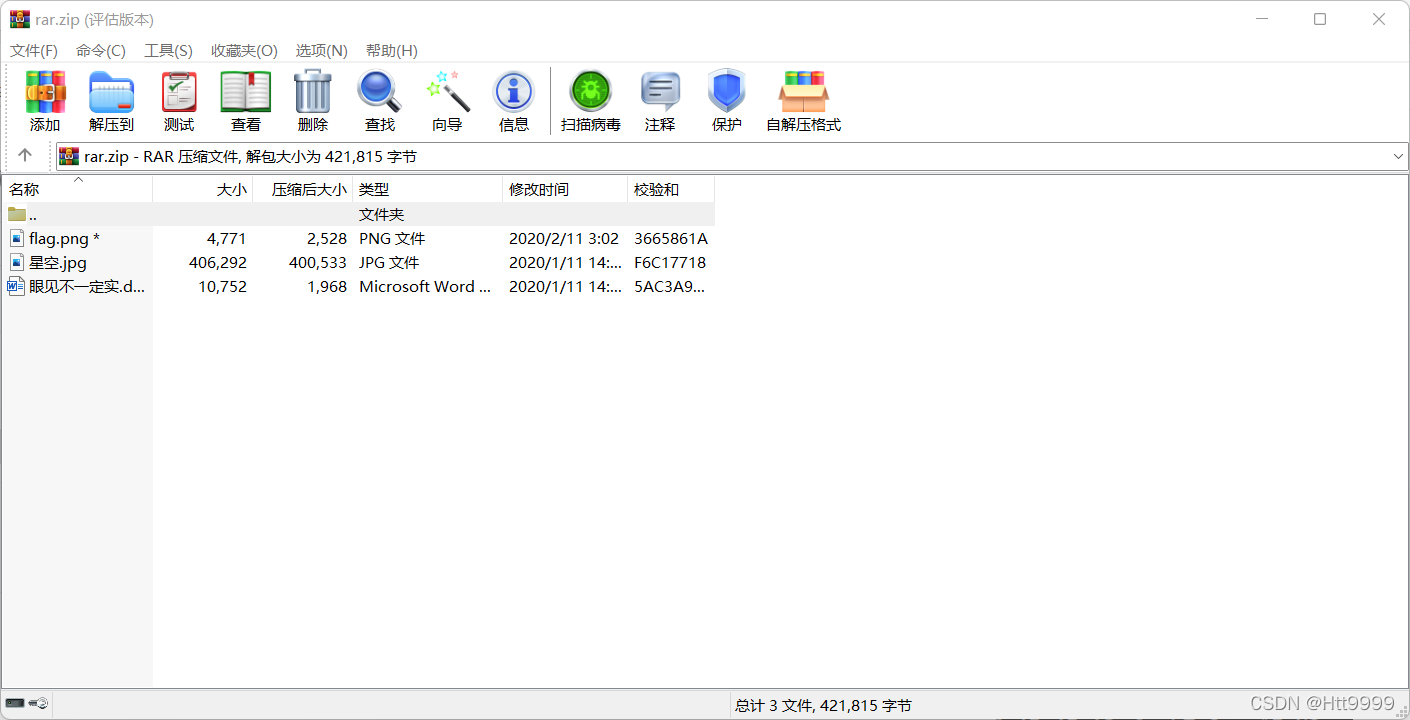Click the 保护 (Protect) shield icon
Screen dimensions: 1410x720
727,91
